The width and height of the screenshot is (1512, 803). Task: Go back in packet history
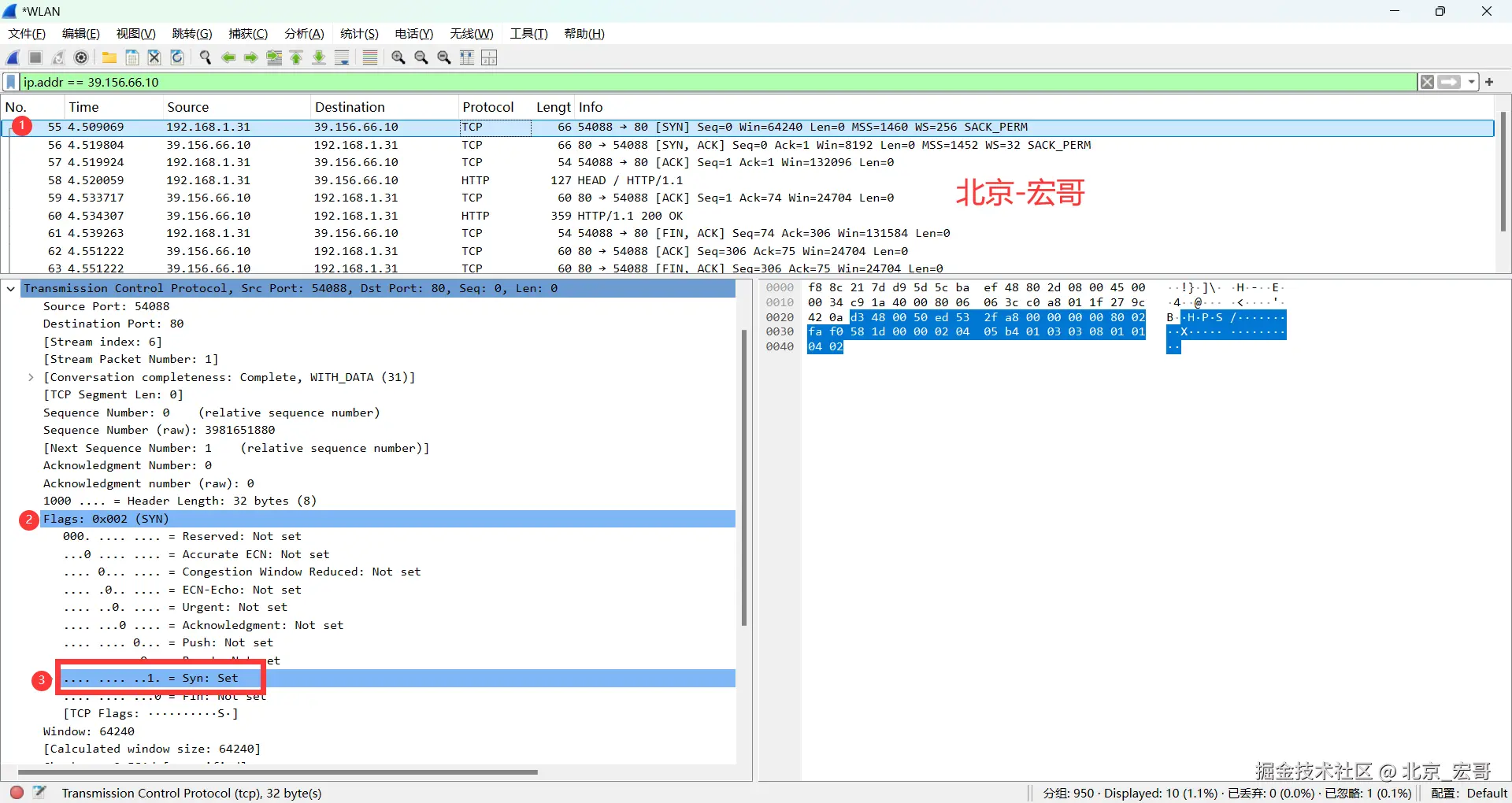(228, 57)
